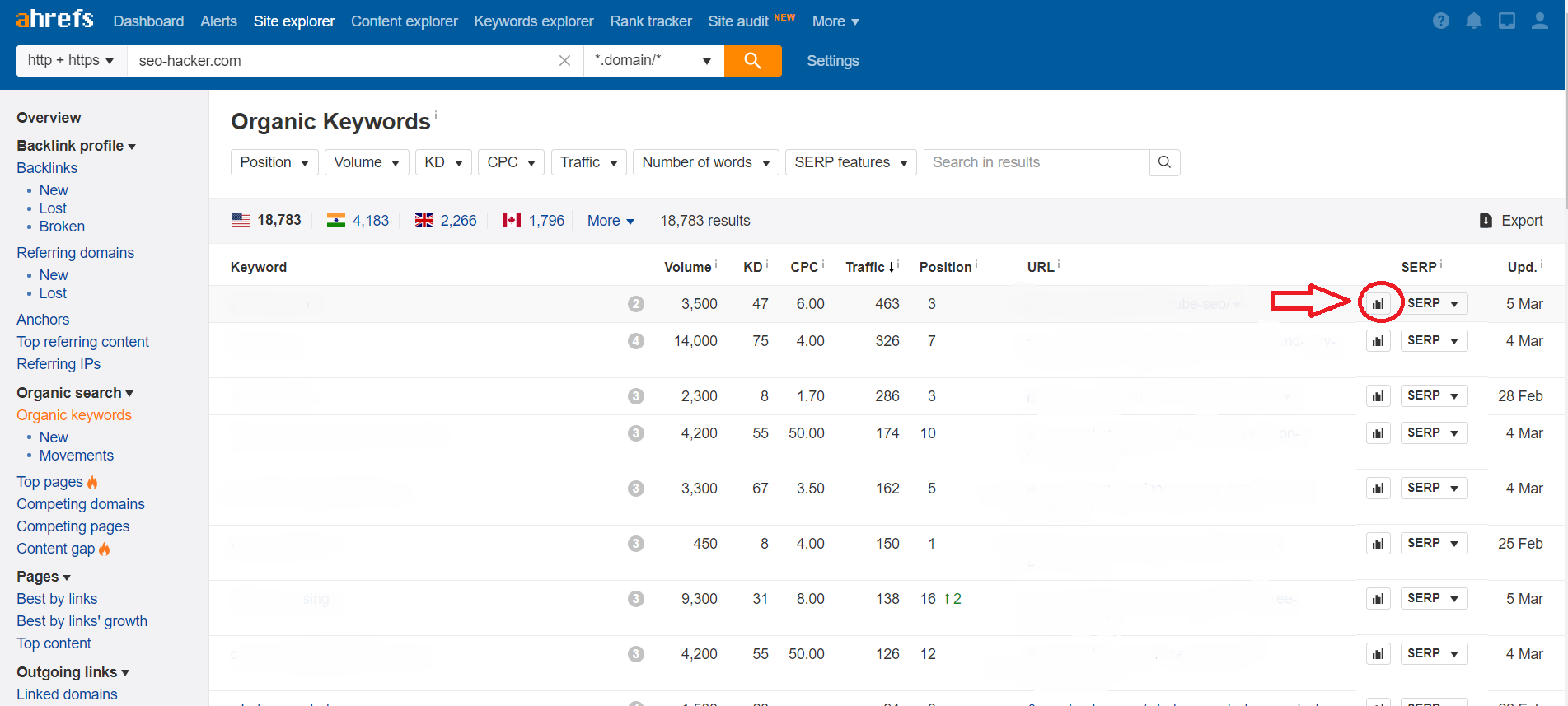
Task: Clear the seo-hacker.com URL with the X icon
Action: click(x=564, y=61)
